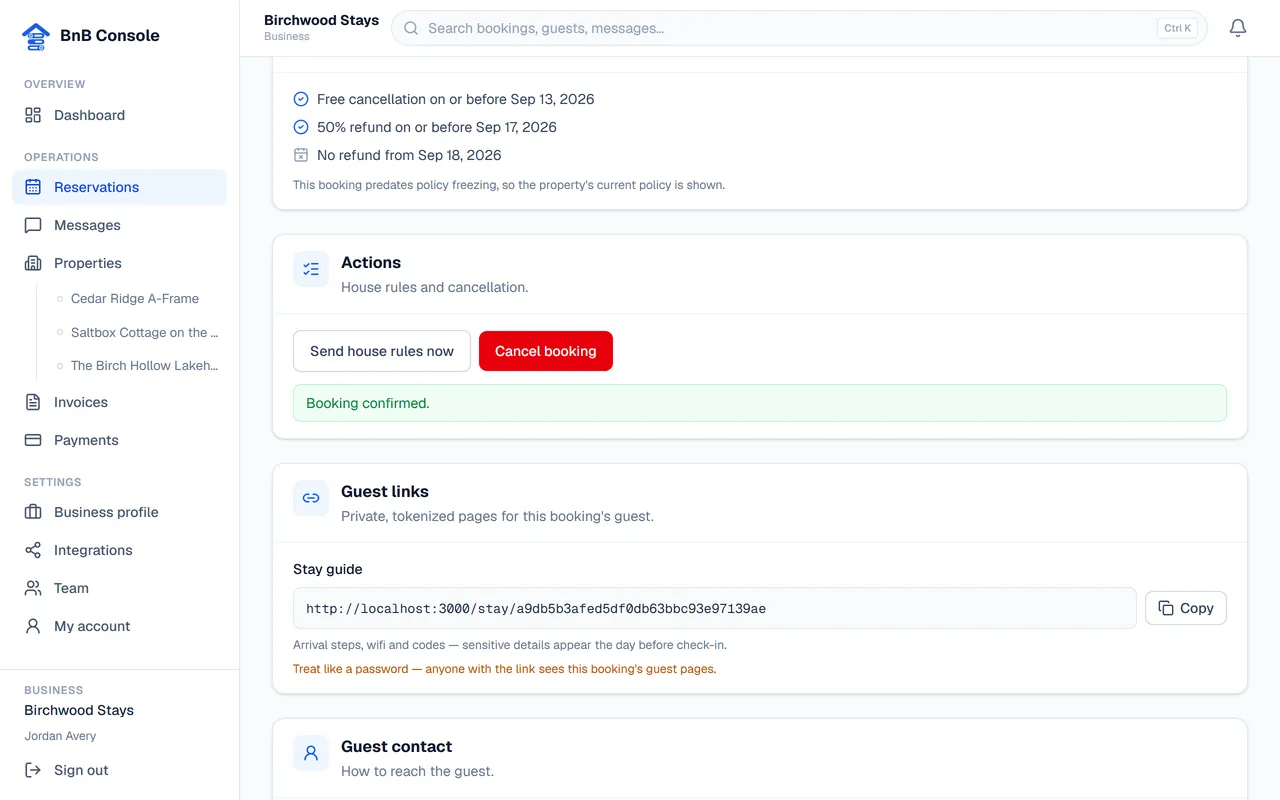Click the Jordan Avery user name

point(60,736)
